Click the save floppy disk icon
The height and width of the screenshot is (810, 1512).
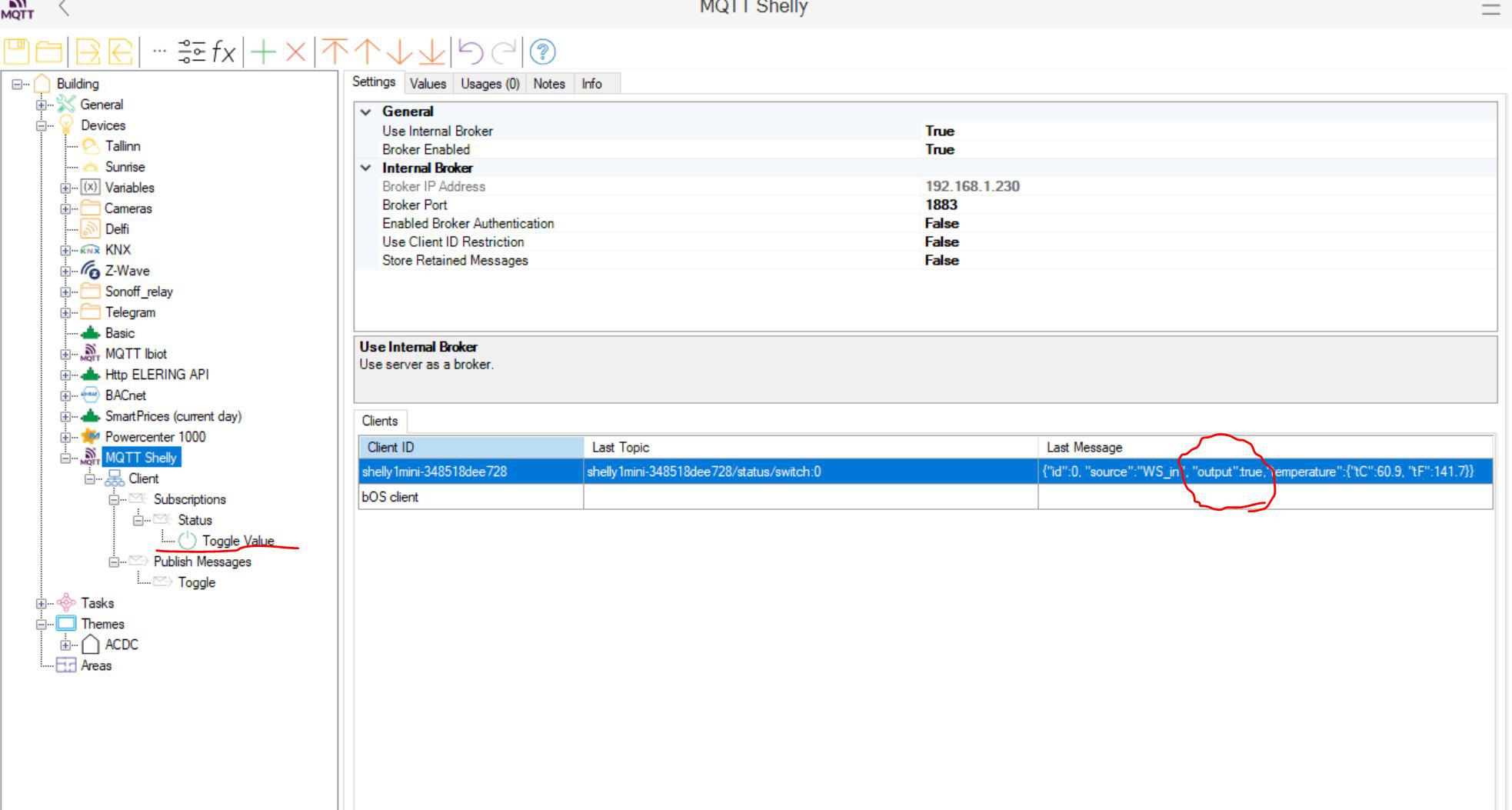coord(16,52)
